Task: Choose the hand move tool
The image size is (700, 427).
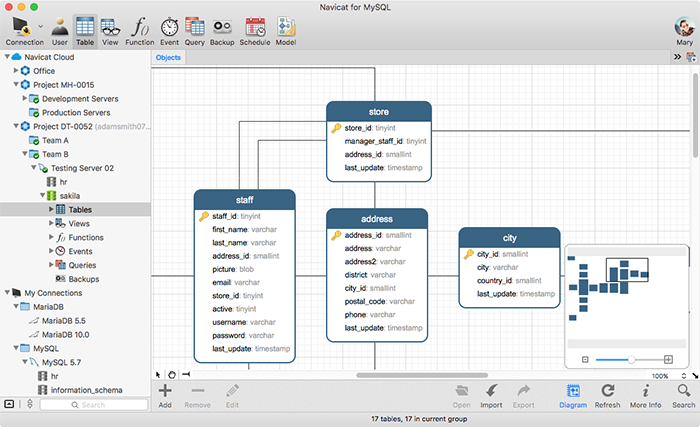Action: 172,374
